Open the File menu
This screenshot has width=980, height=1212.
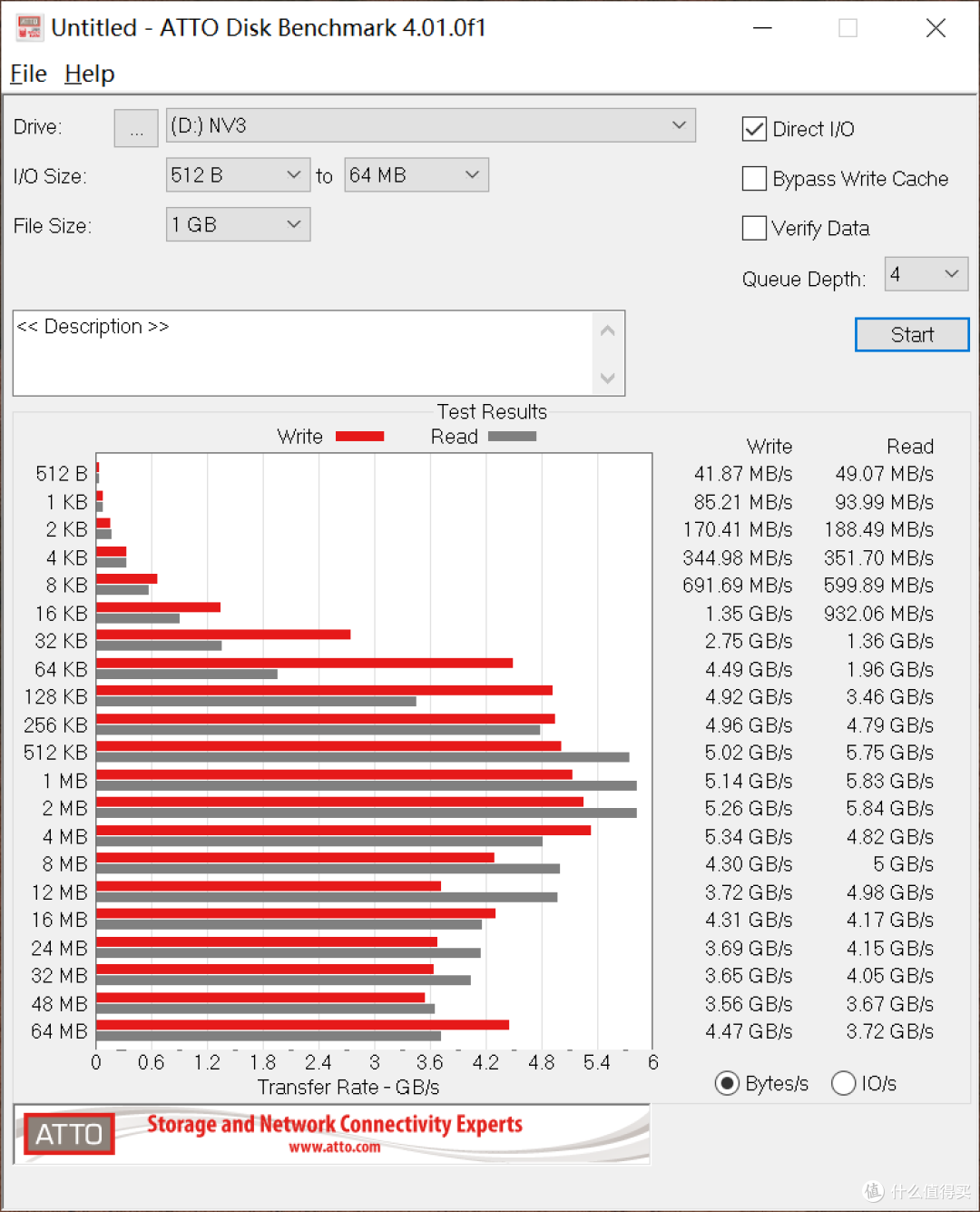tap(27, 74)
